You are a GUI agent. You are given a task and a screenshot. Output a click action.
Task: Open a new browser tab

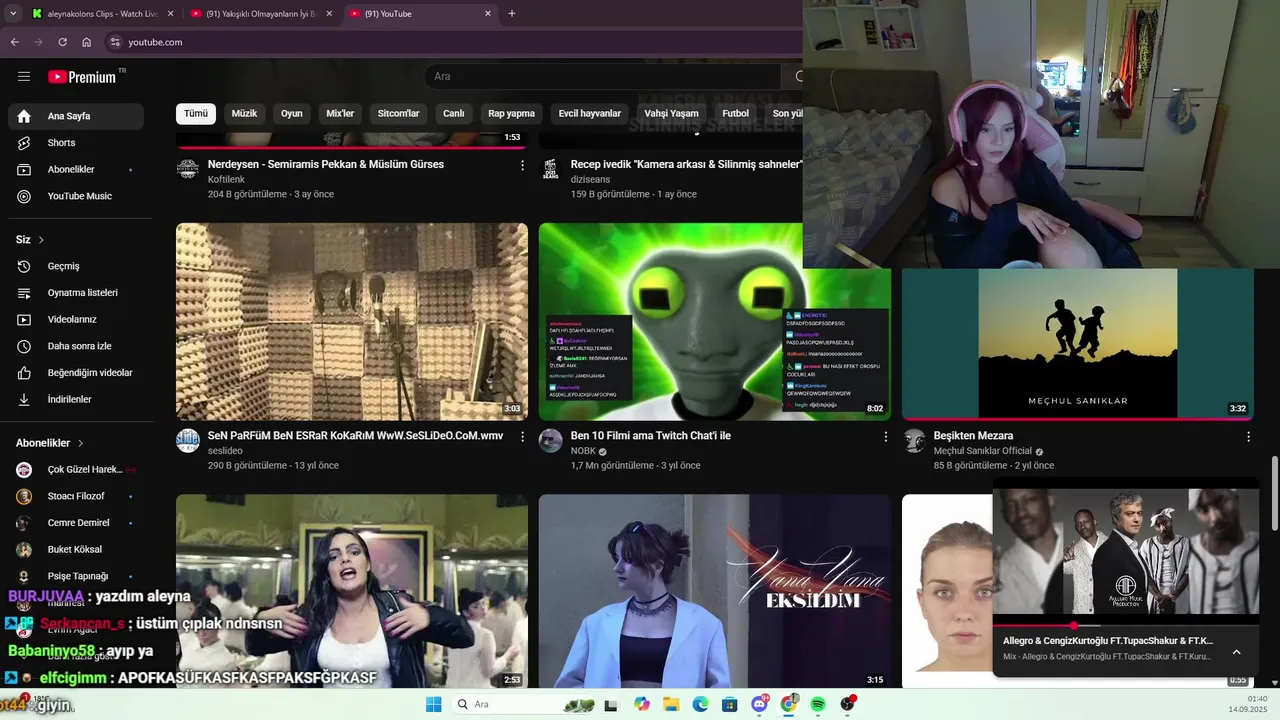tap(512, 14)
